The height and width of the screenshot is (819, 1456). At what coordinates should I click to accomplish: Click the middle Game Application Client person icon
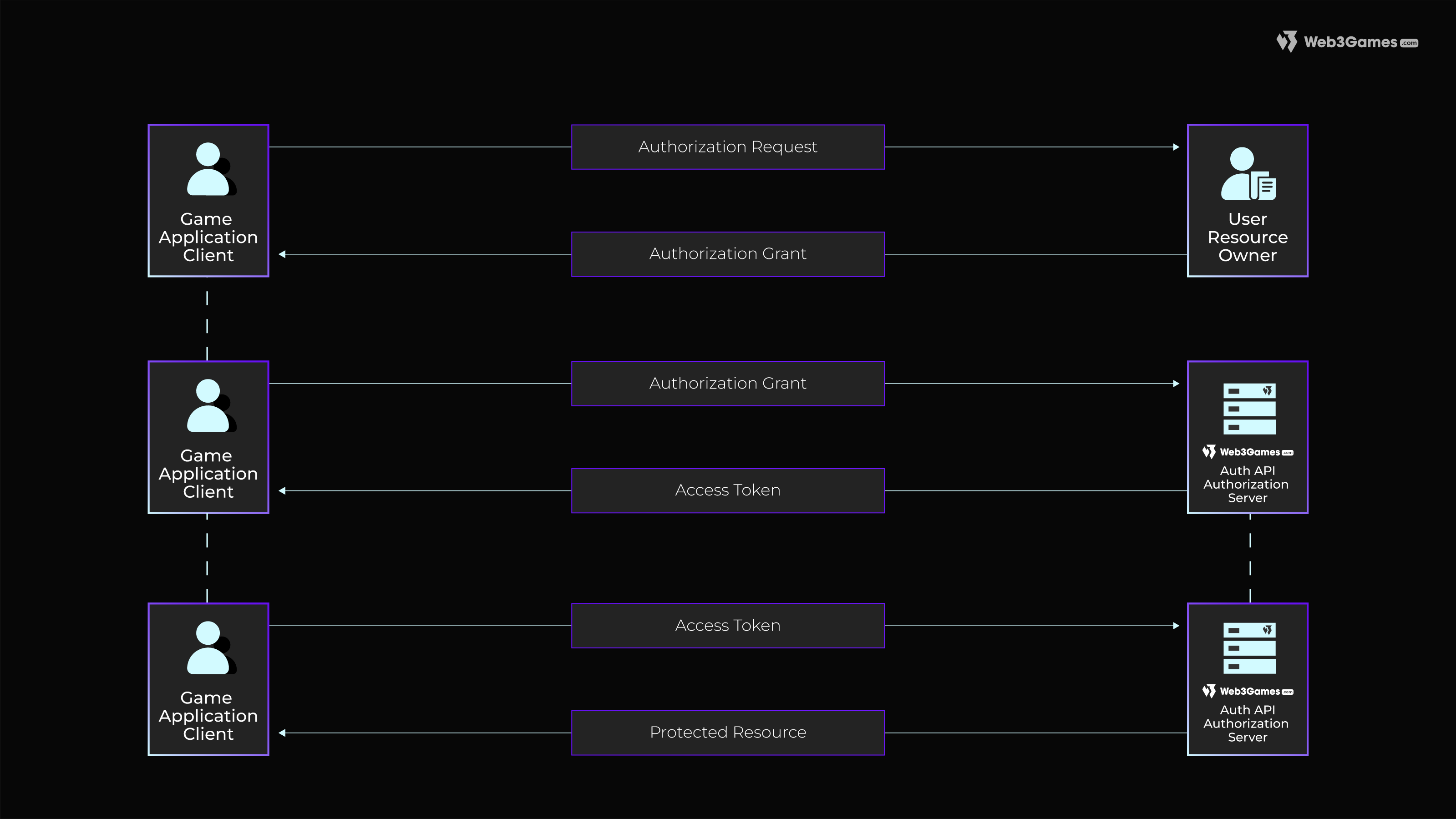point(208,406)
